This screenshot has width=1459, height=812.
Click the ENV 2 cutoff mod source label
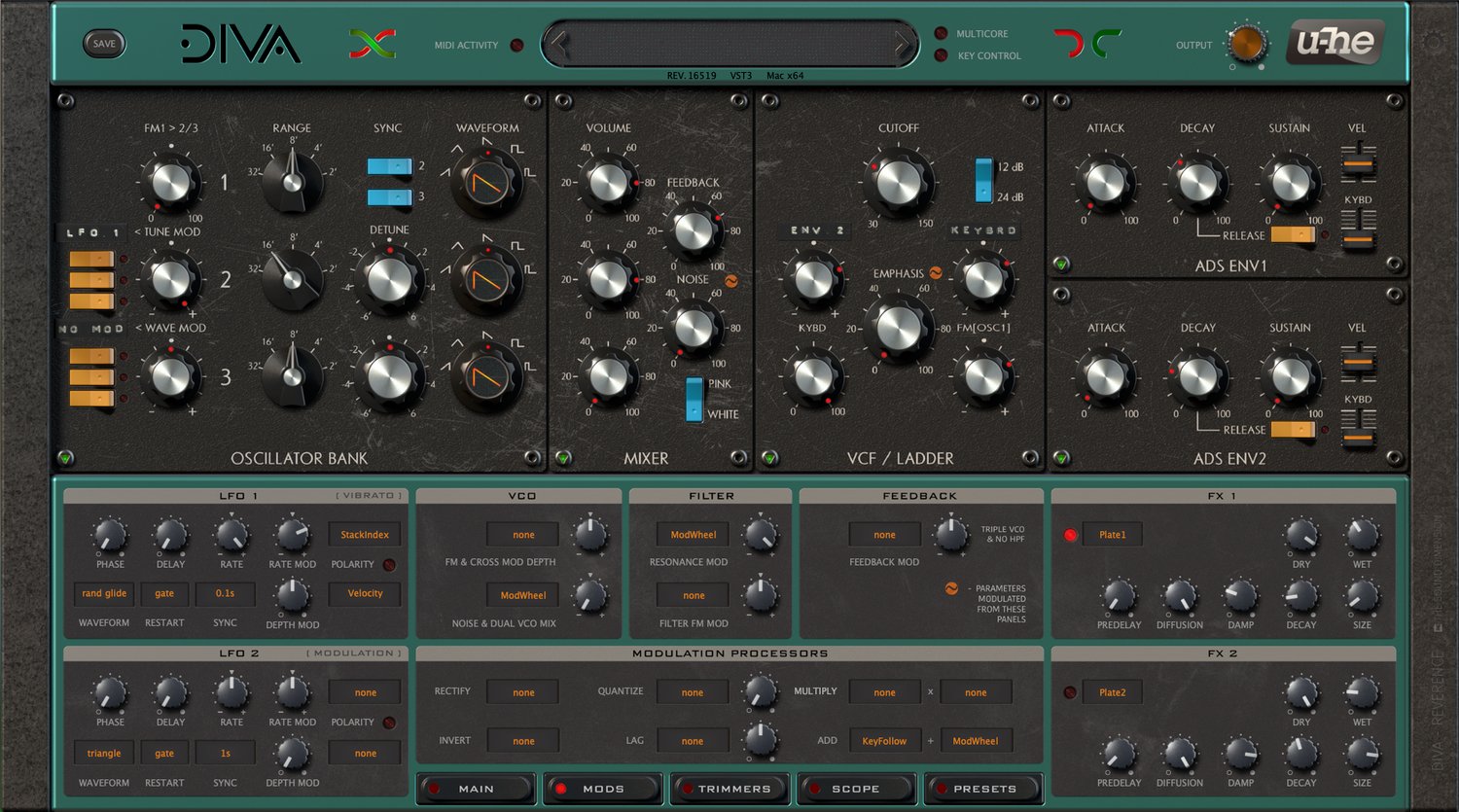click(x=816, y=230)
